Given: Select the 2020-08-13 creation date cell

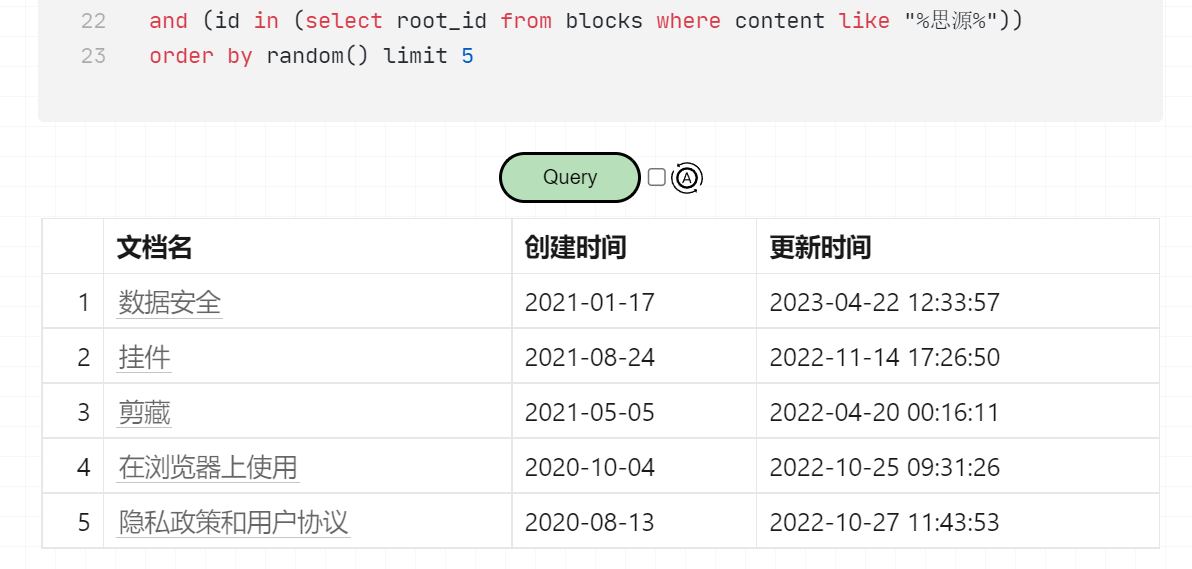Looking at the screenshot, I should pos(590,522).
